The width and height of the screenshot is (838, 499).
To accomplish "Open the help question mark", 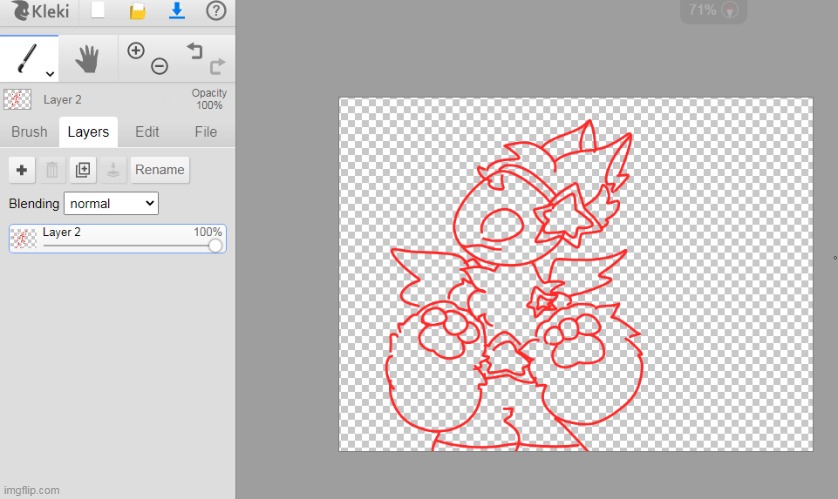I will (x=216, y=11).
